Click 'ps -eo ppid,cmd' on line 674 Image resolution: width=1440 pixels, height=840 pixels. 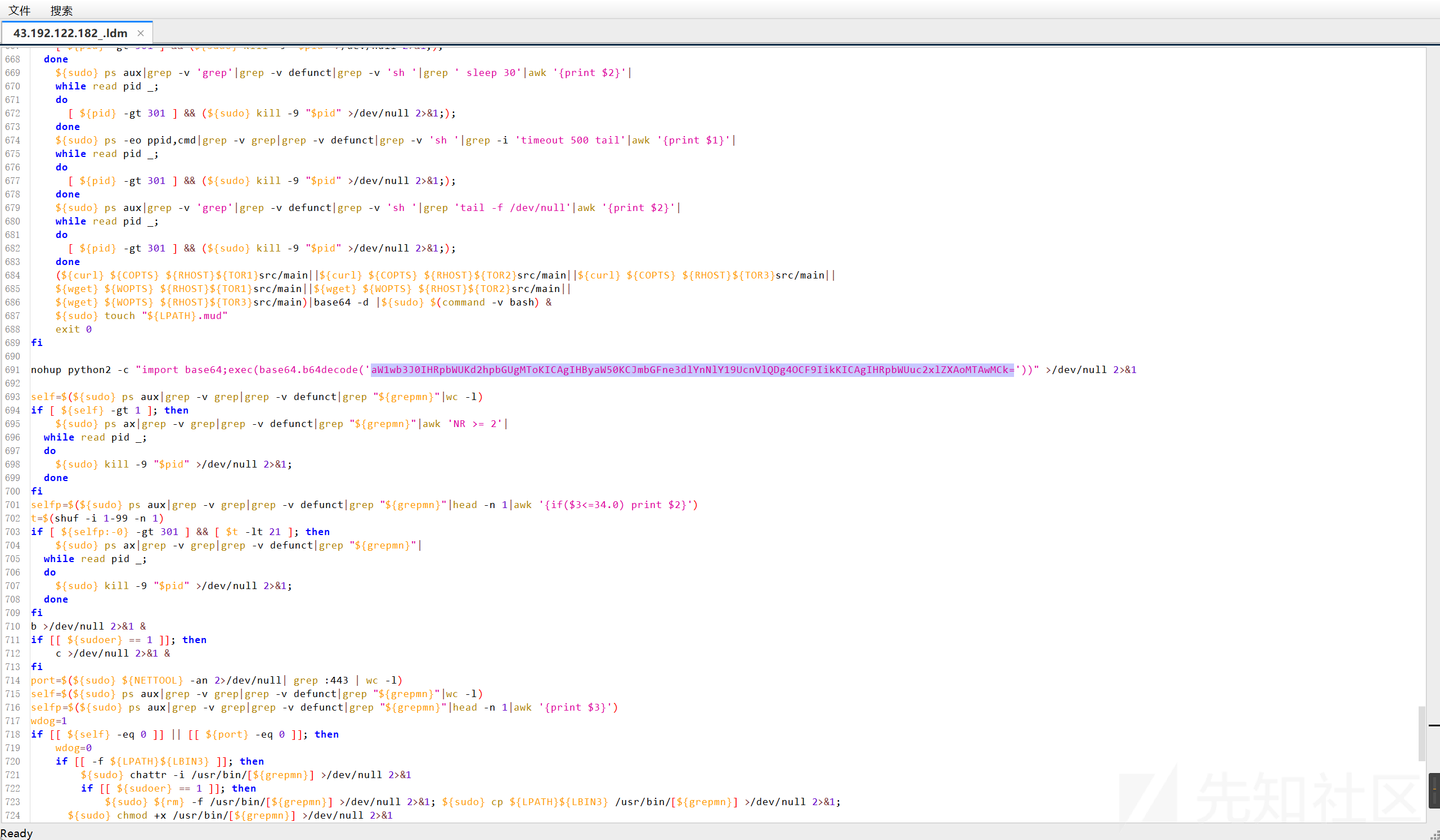(x=150, y=140)
